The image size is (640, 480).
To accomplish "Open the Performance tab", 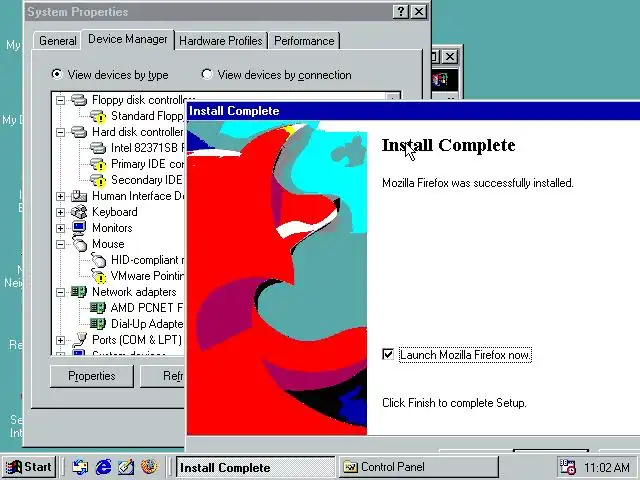I will click(304, 41).
